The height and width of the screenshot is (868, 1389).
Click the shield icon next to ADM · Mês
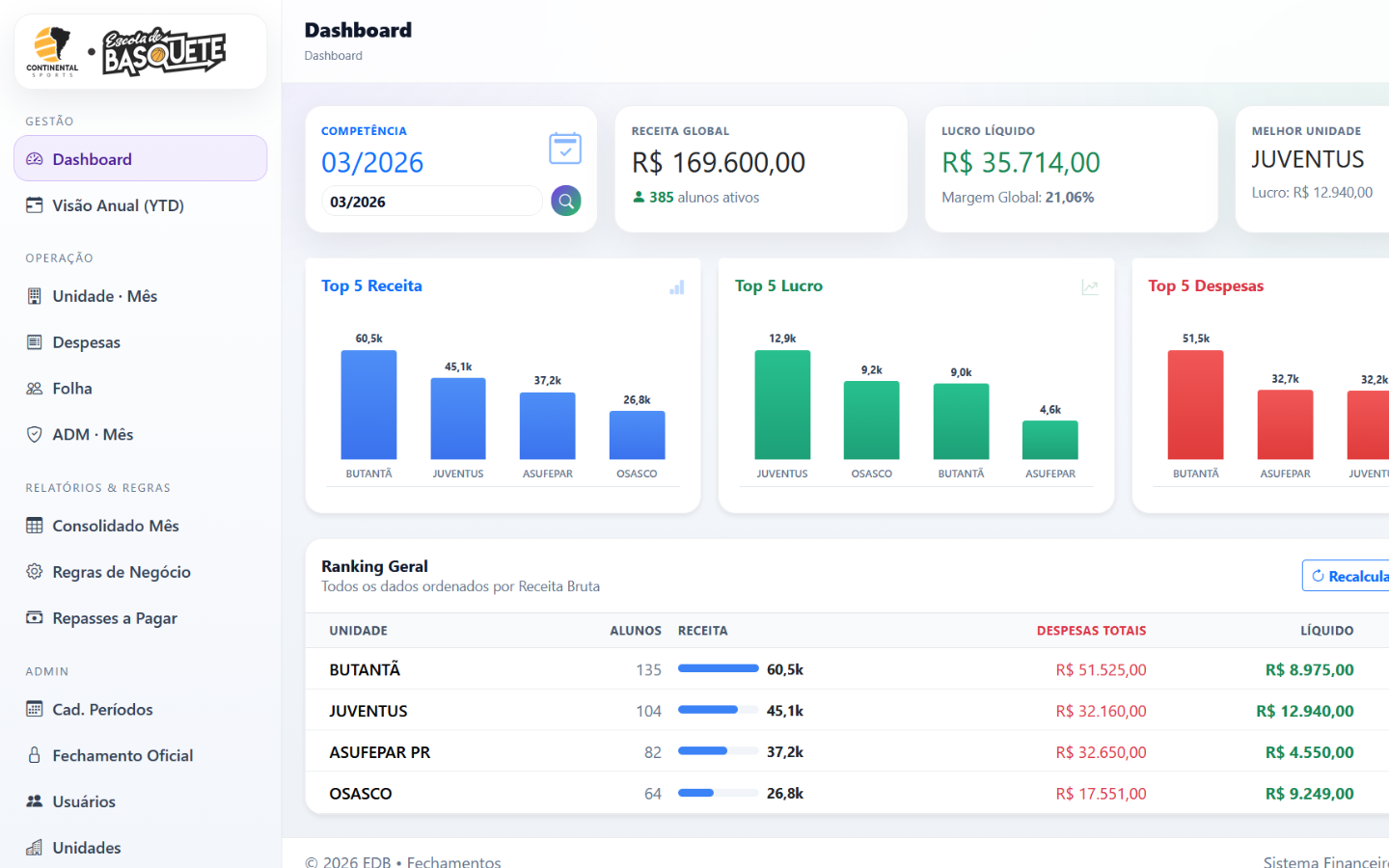coord(35,435)
